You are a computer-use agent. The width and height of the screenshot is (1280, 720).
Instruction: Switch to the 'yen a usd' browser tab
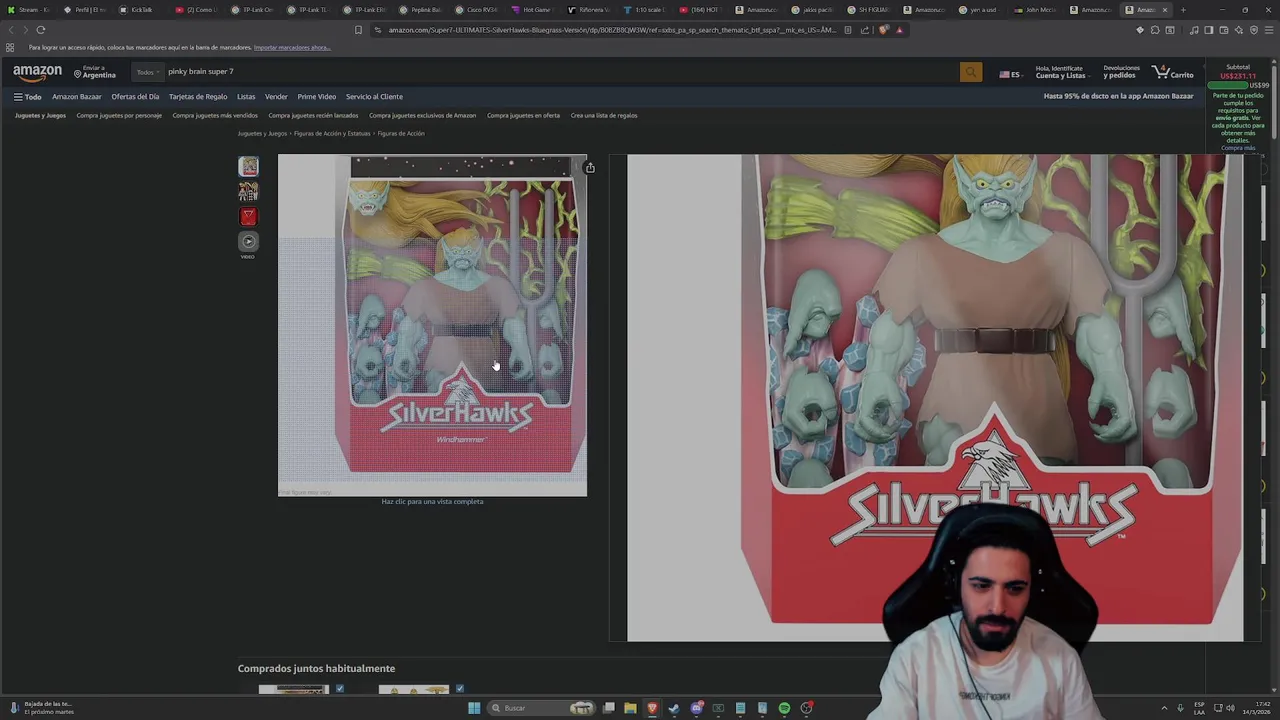click(980, 10)
